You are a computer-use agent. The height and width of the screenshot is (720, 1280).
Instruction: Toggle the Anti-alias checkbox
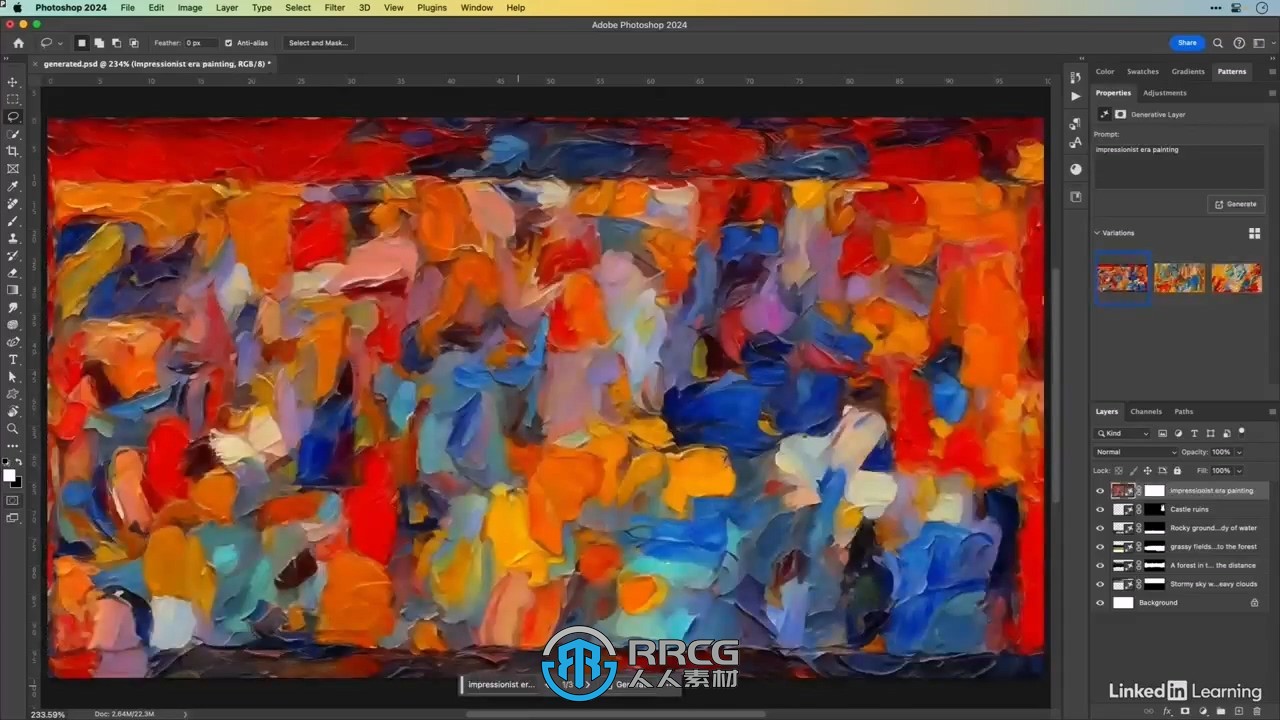pyautogui.click(x=228, y=43)
